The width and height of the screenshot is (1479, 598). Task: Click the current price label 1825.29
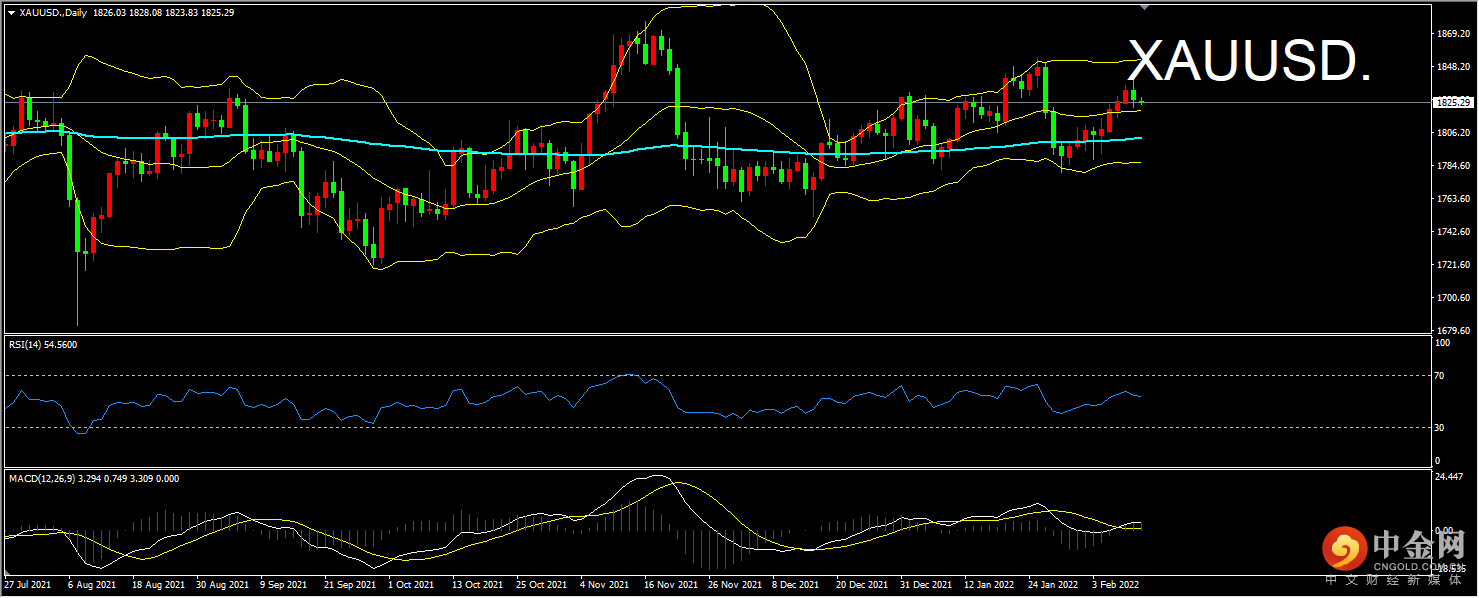pyautogui.click(x=1451, y=102)
